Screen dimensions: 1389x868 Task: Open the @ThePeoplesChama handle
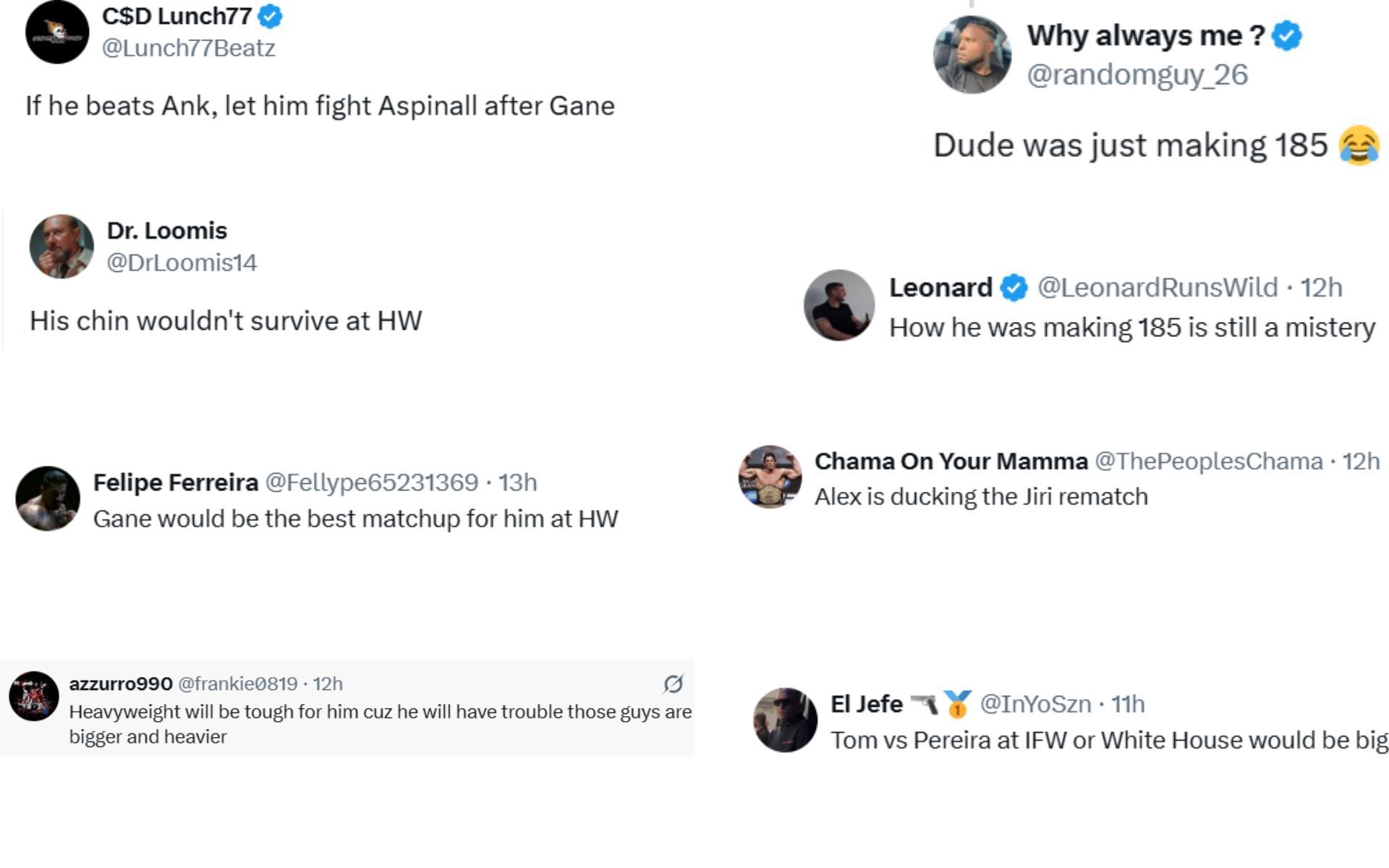(x=1208, y=461)
